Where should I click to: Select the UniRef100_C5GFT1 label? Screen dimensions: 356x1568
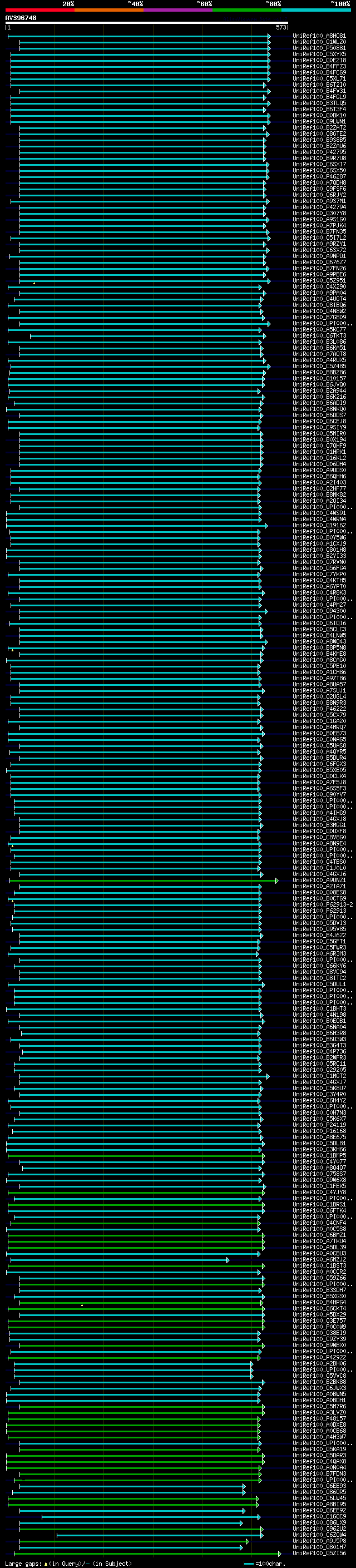coord(319,941)
